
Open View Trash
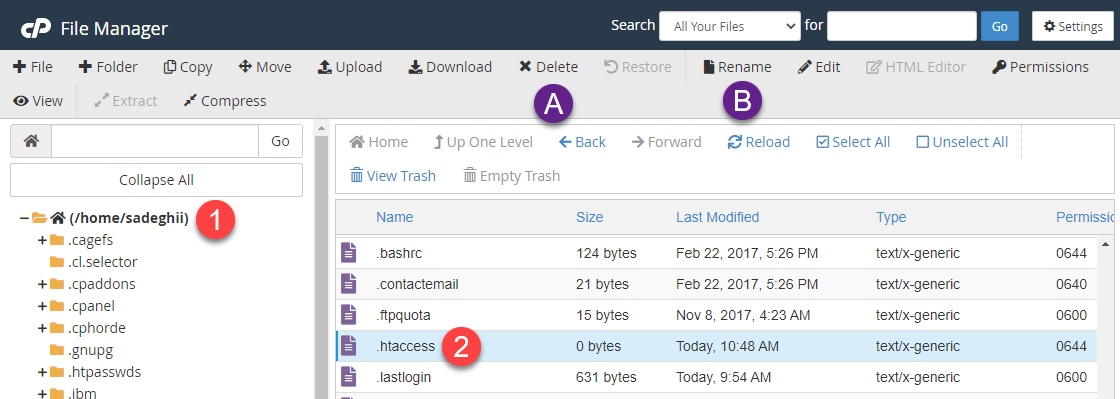[x=393, y=176]
